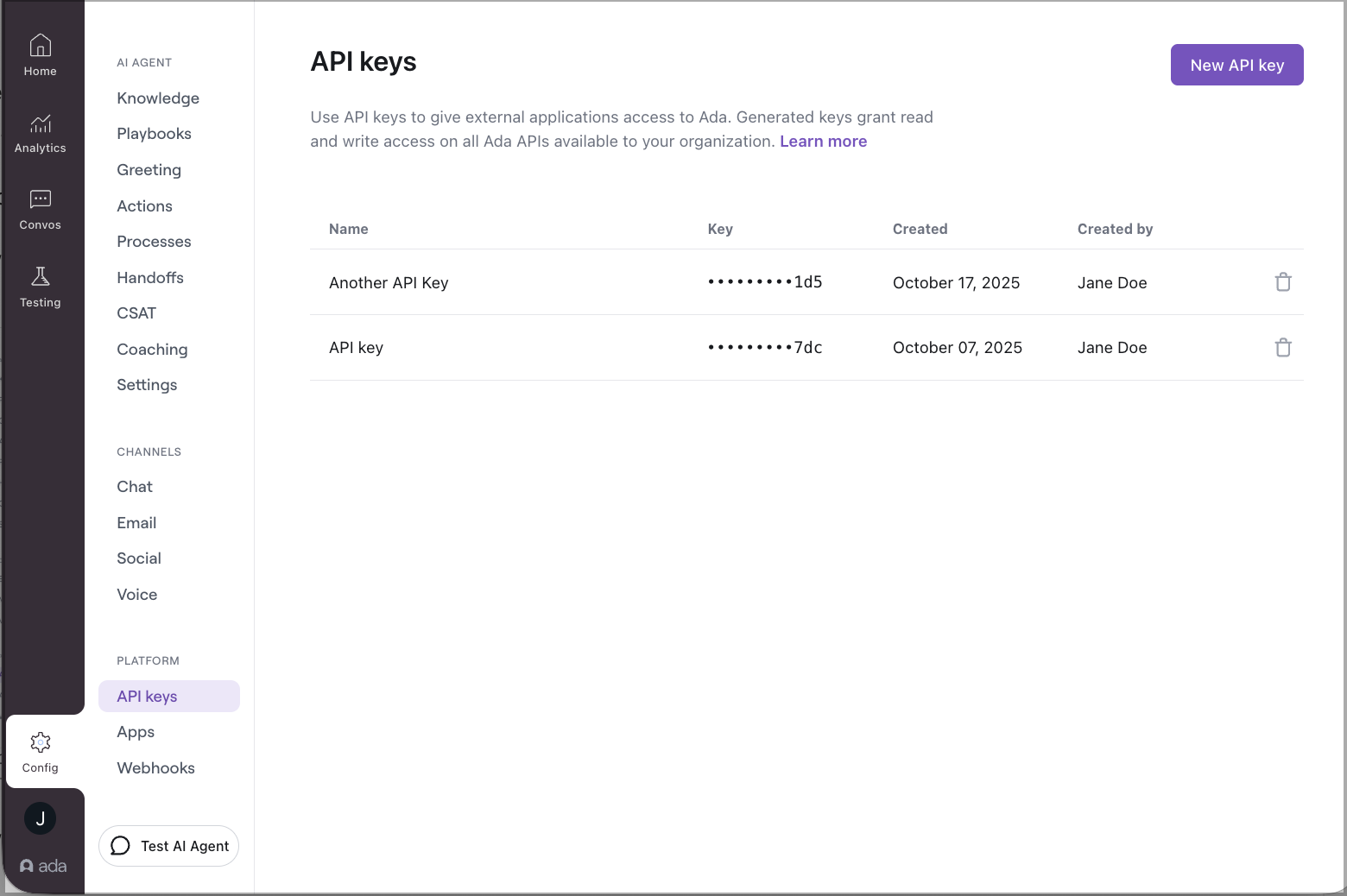The width and height of the screenshot is (1347, 896).
Task: Open the user avatar J
Action: point(41,818)
